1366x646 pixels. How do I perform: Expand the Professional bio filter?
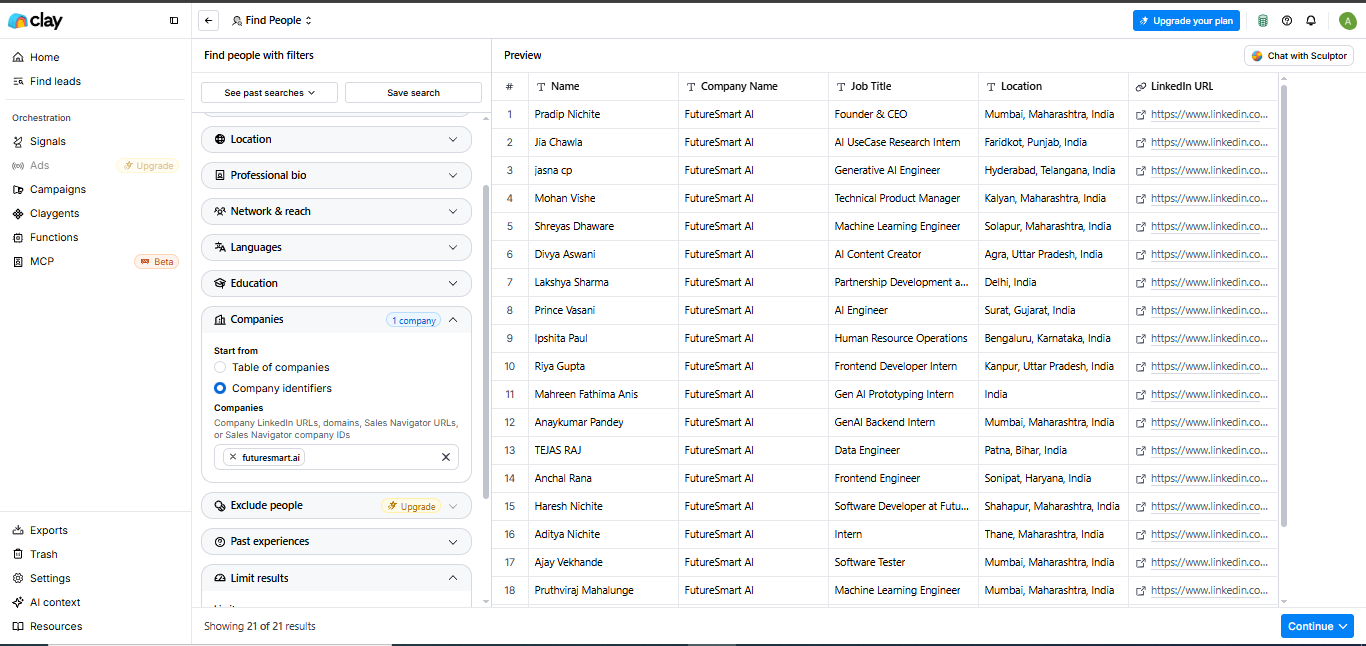(336, 175)
